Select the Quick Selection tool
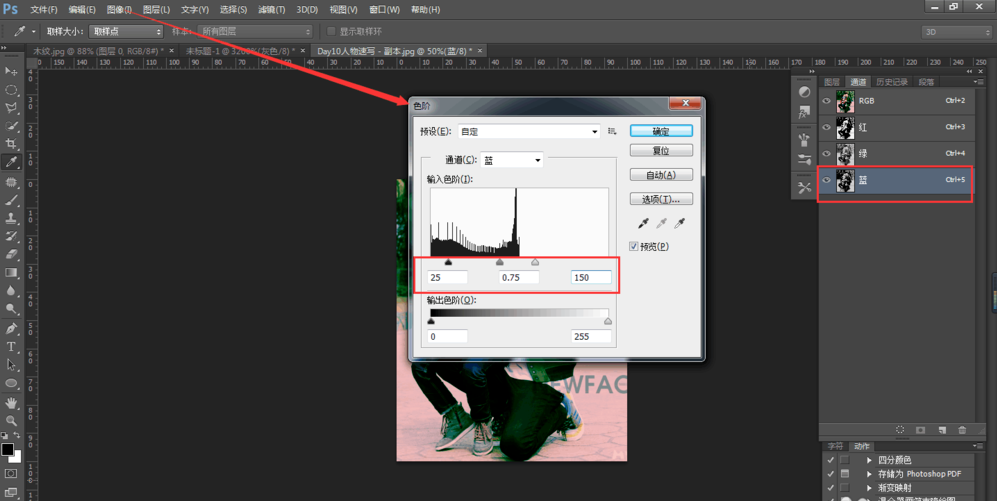Viewport: 997px width, 501px height. click(11, 126)
